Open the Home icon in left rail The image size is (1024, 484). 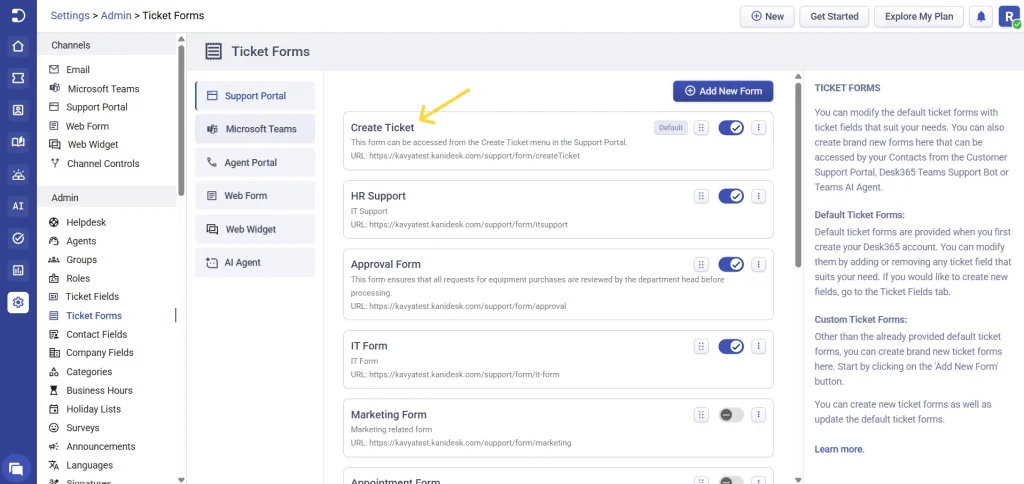pos(18,46)
